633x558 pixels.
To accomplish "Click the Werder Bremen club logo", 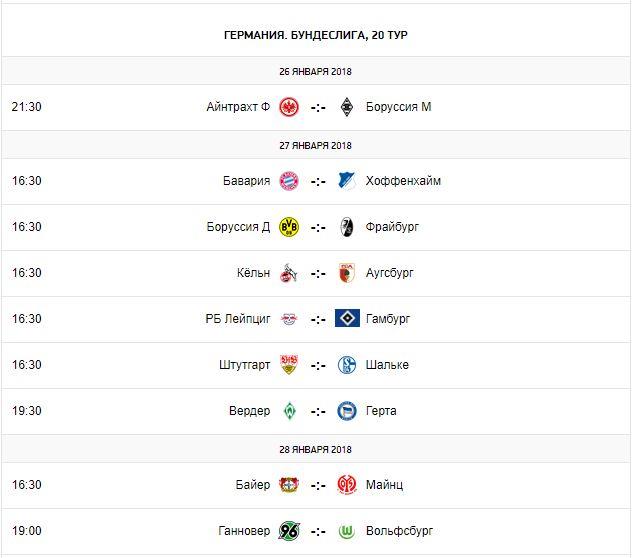I will 289,411.
